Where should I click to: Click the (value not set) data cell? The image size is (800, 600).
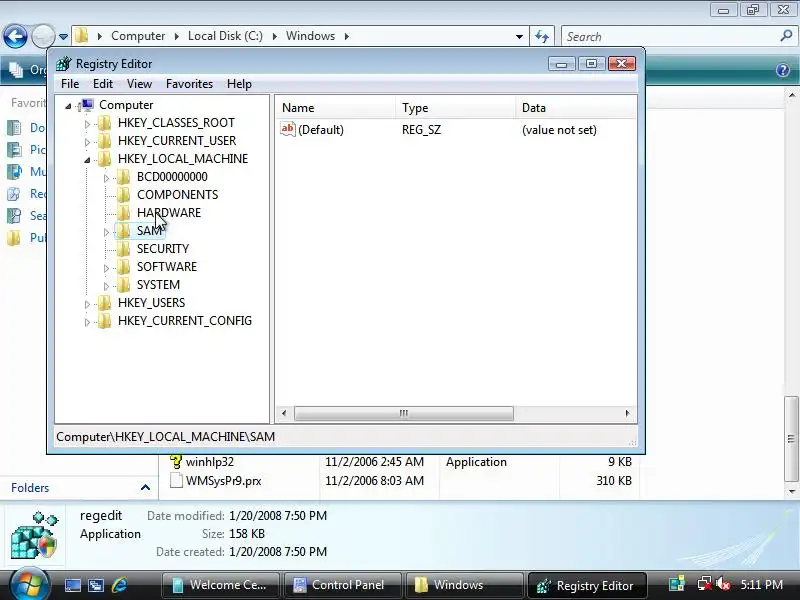tap(559, 130)
